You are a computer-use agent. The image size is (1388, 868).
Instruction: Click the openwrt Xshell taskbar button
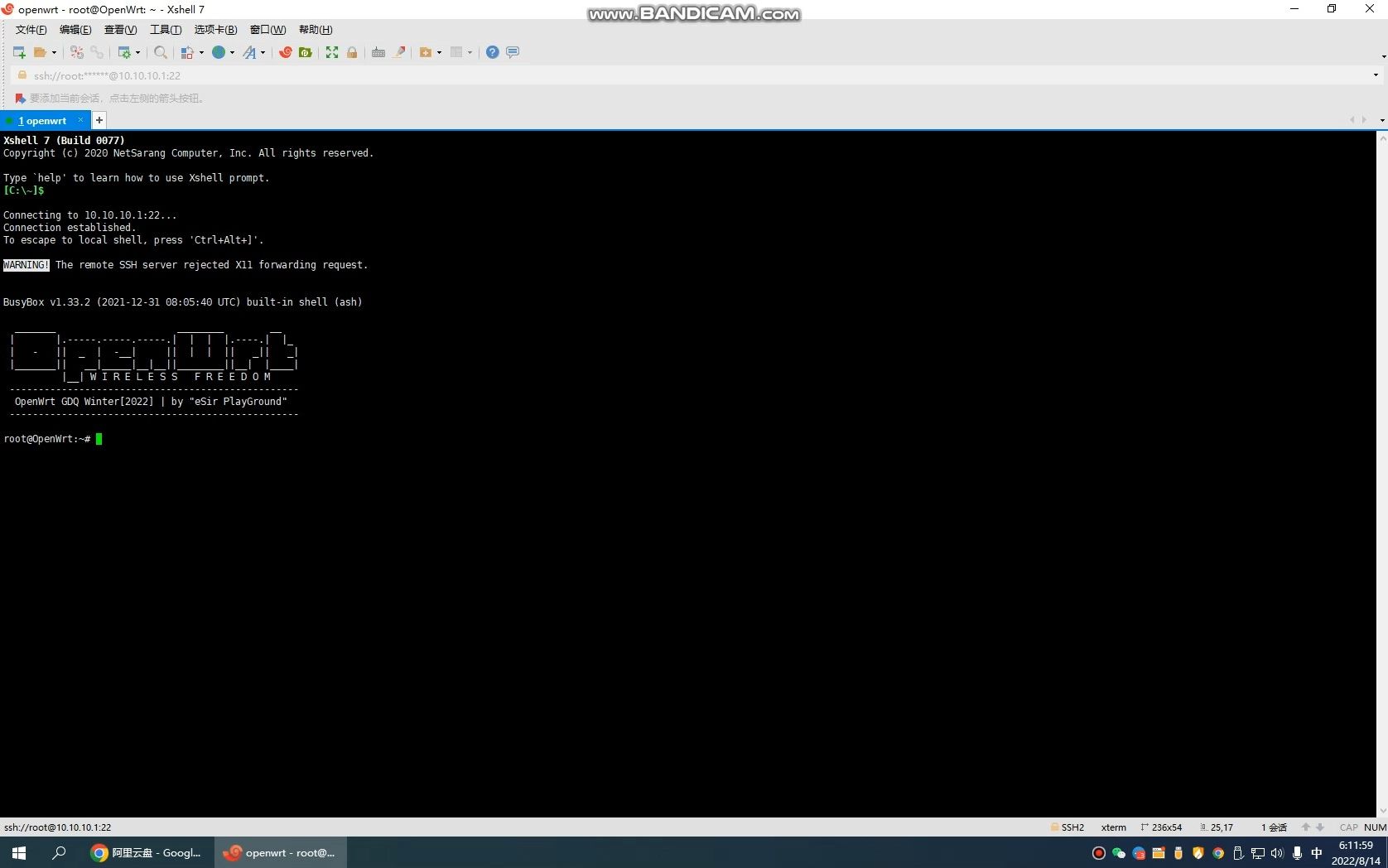[281, 852]
